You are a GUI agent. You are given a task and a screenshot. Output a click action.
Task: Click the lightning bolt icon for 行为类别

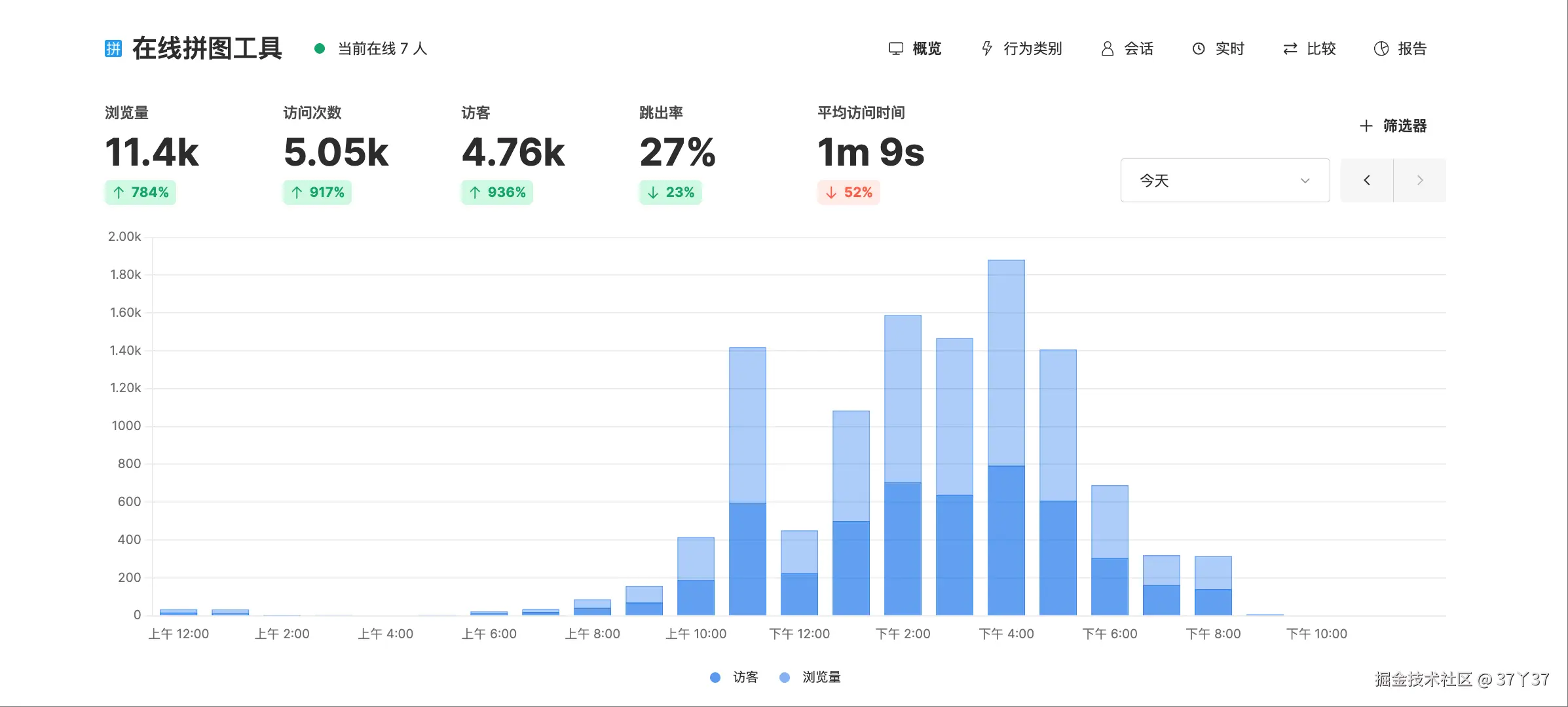point(987,48)
